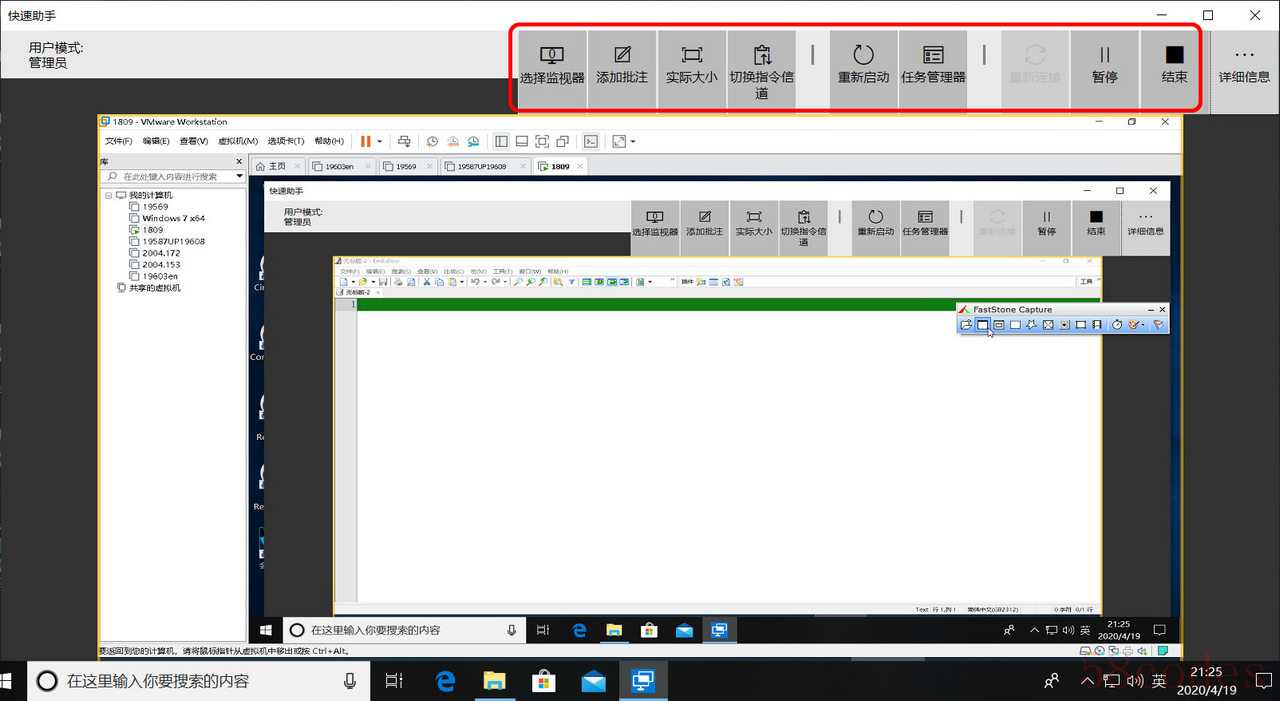This screenshot has width=1280, height=701.
Task: Click VMware's take snapshot clock icon
Action: click(x=432, y=142)
